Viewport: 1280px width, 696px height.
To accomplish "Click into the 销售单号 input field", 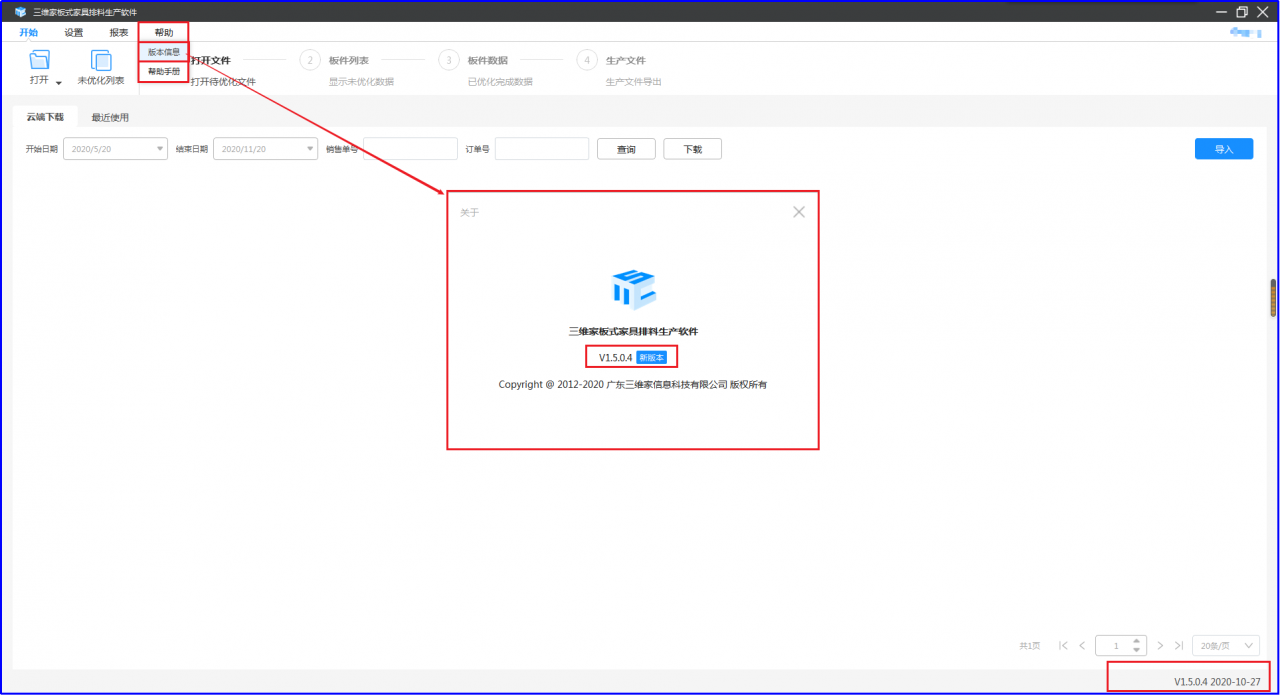I will pyautogui.click(x=410, y=149).
